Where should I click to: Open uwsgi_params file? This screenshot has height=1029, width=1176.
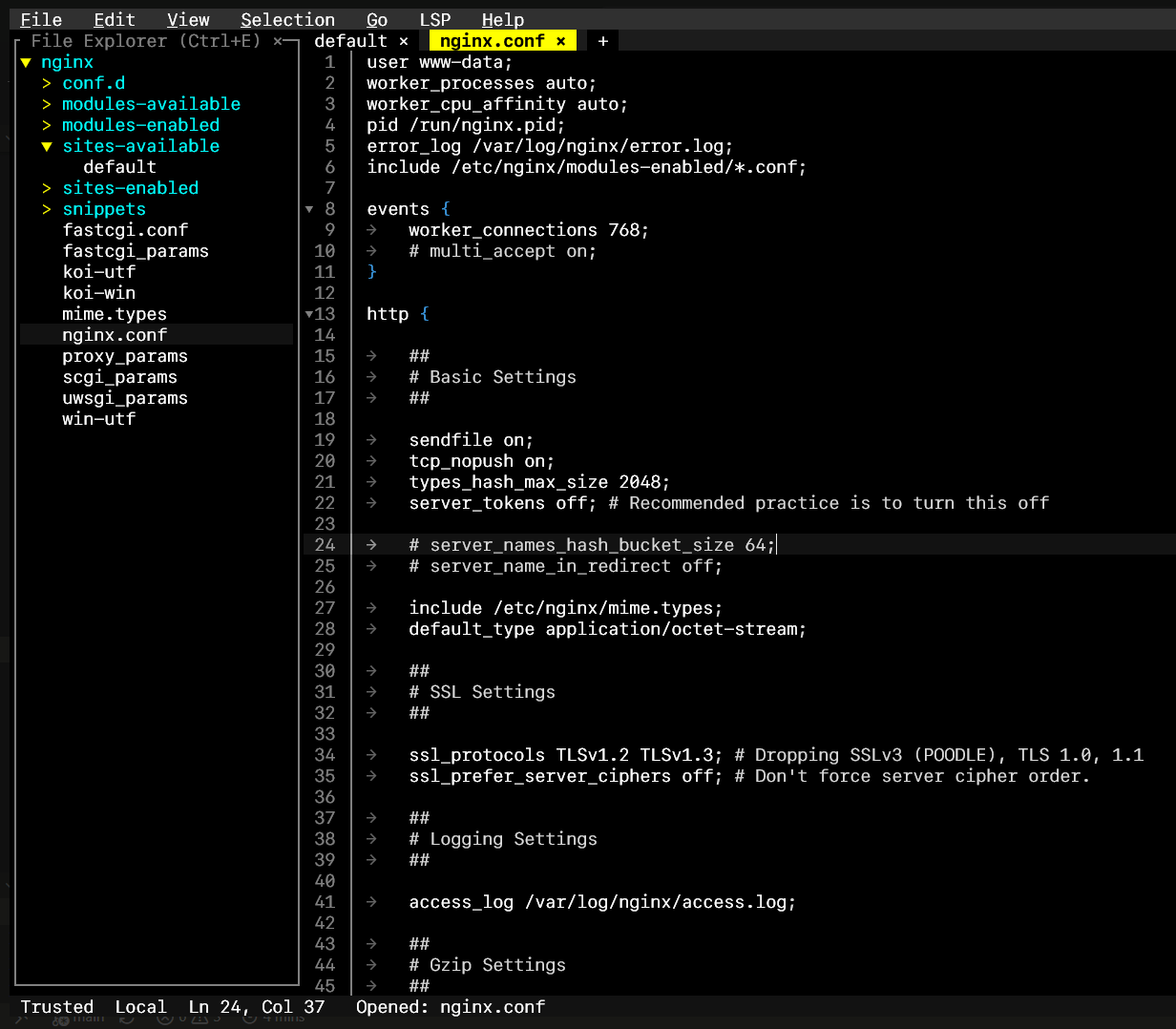pos(125,398)
